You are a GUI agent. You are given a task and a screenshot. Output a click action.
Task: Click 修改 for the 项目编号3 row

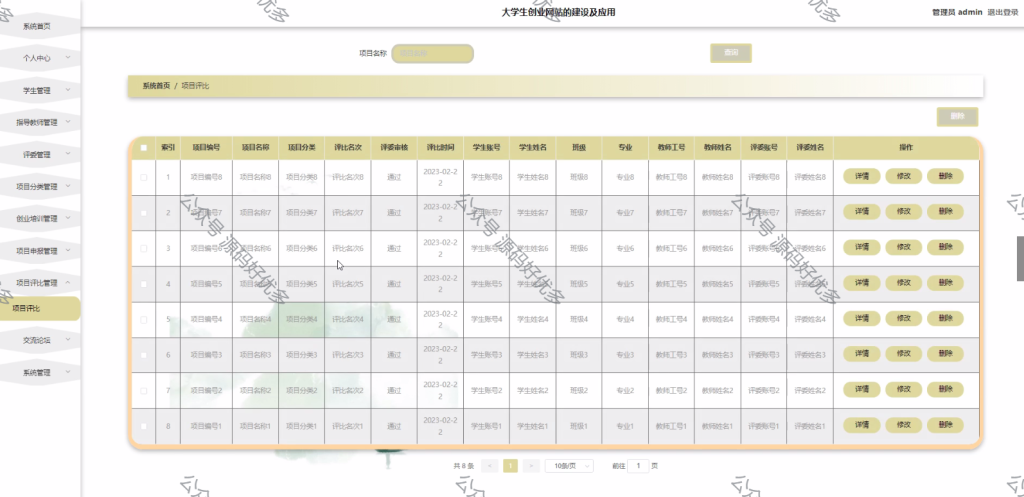pos(904,354)
